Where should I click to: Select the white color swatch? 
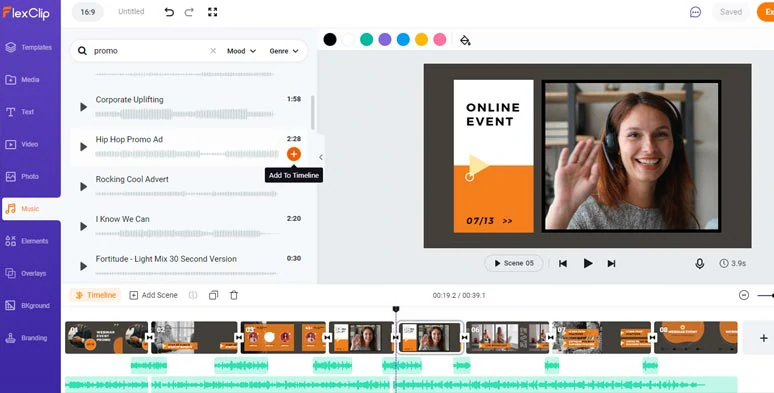point(348,39)
